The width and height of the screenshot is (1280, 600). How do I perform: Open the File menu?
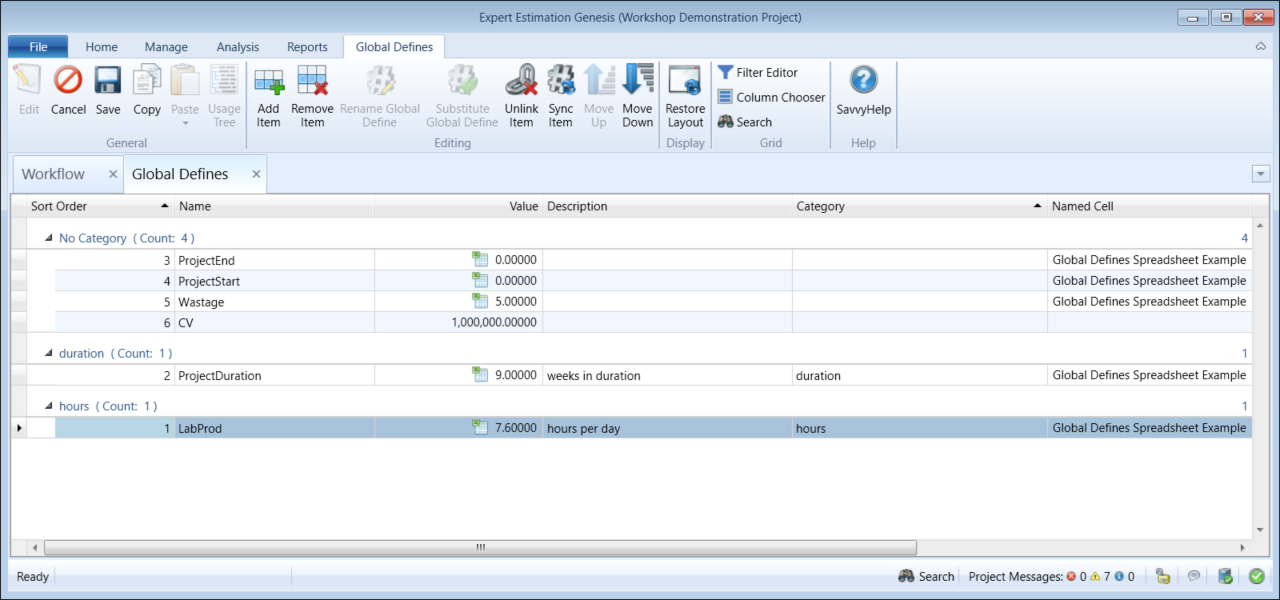38,47
